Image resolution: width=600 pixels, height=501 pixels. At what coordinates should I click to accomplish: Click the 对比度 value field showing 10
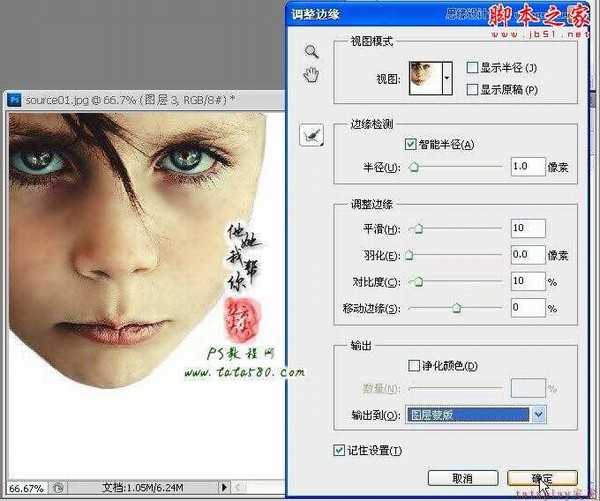pos(528,281)
